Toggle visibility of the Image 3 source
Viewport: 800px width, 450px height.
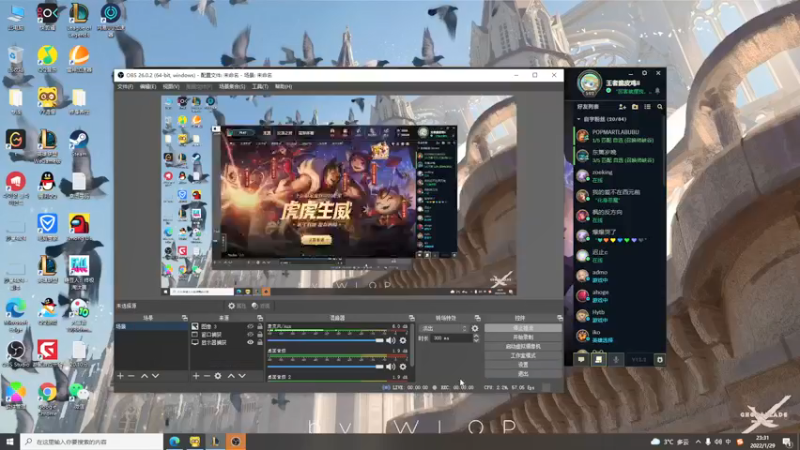250,327
